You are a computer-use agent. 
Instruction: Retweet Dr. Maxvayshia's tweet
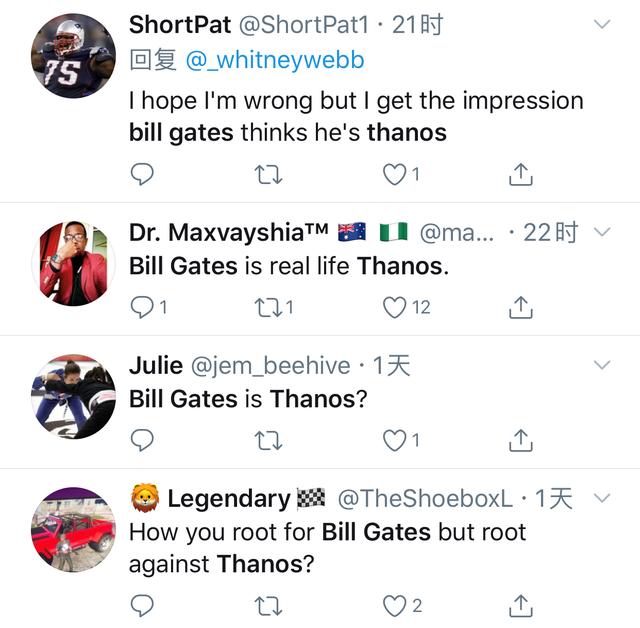268,307
